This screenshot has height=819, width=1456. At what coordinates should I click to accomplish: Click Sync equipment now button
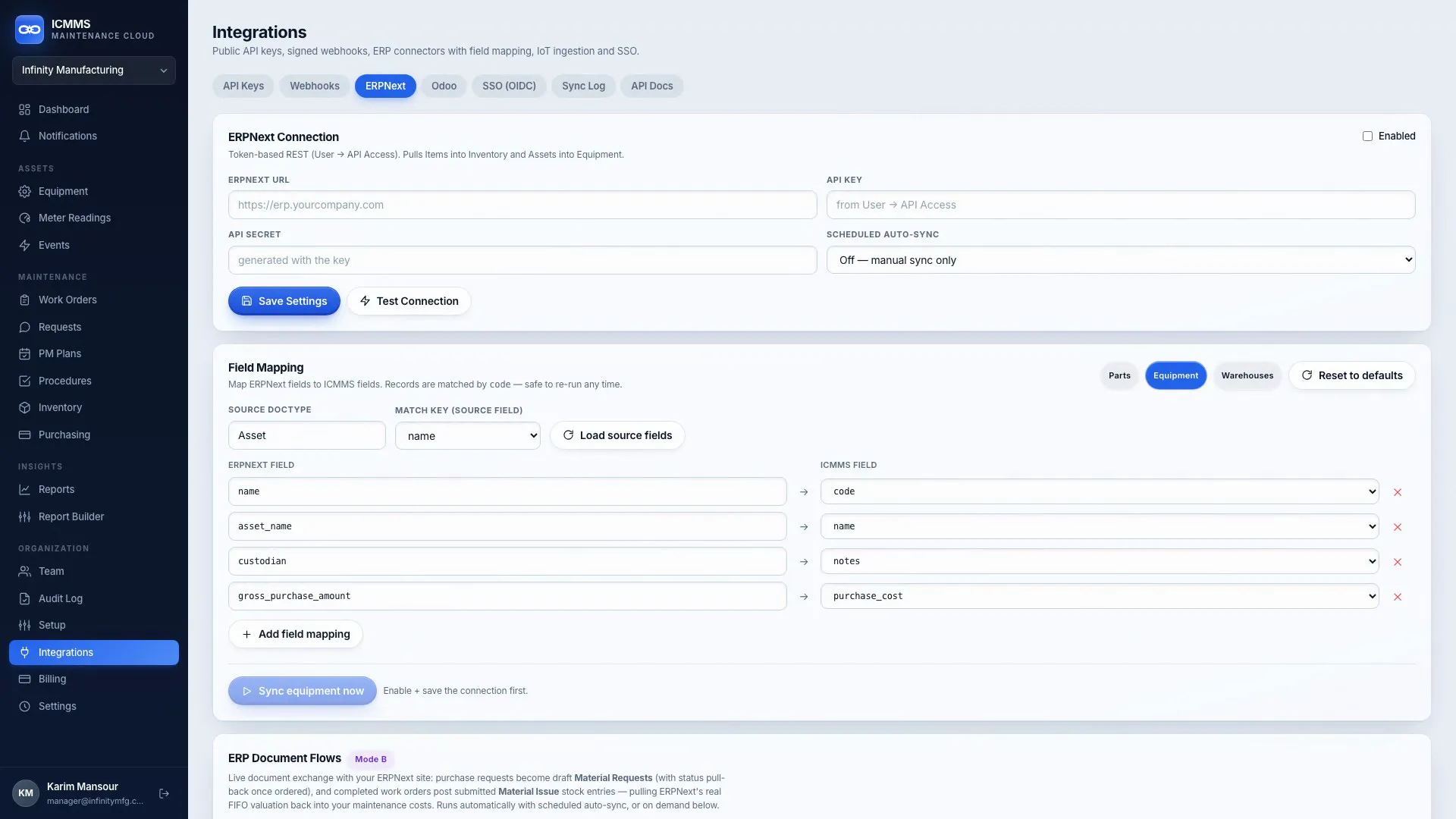(303, 692)
